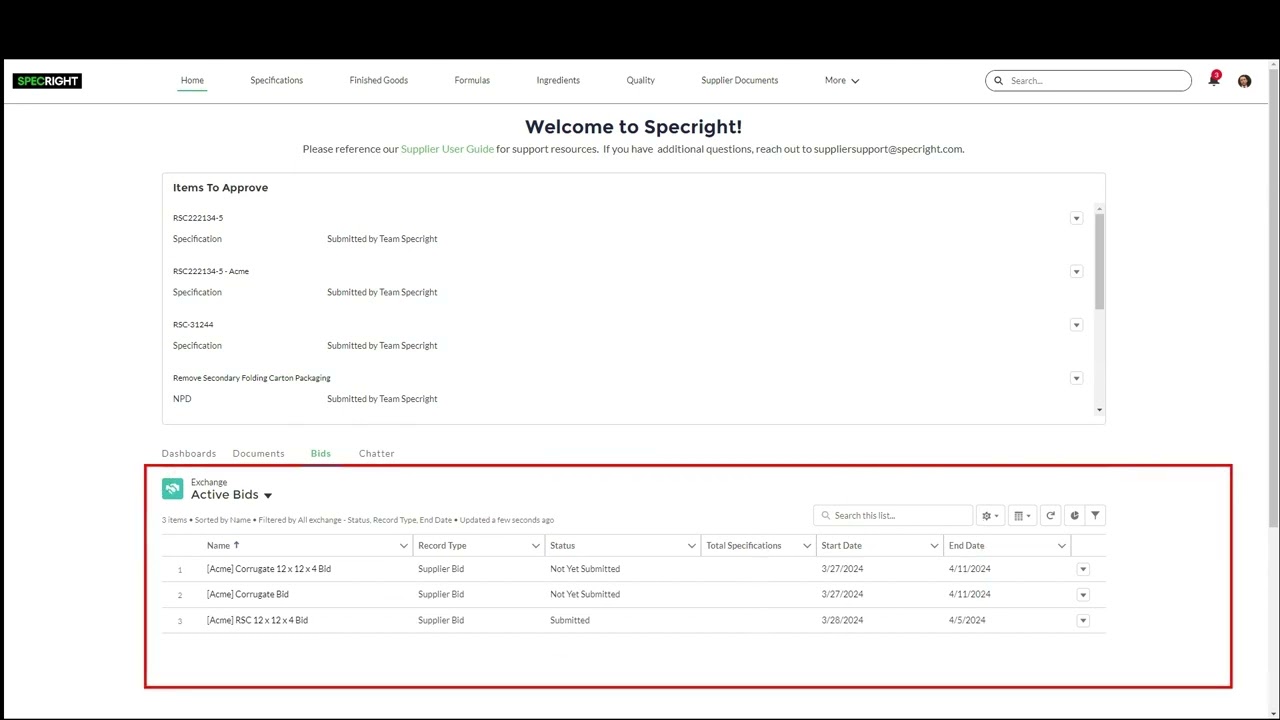Click the Submitted status cell
Image resolution: width=1280 pixels, height=720 pixels.
[570, 621]
